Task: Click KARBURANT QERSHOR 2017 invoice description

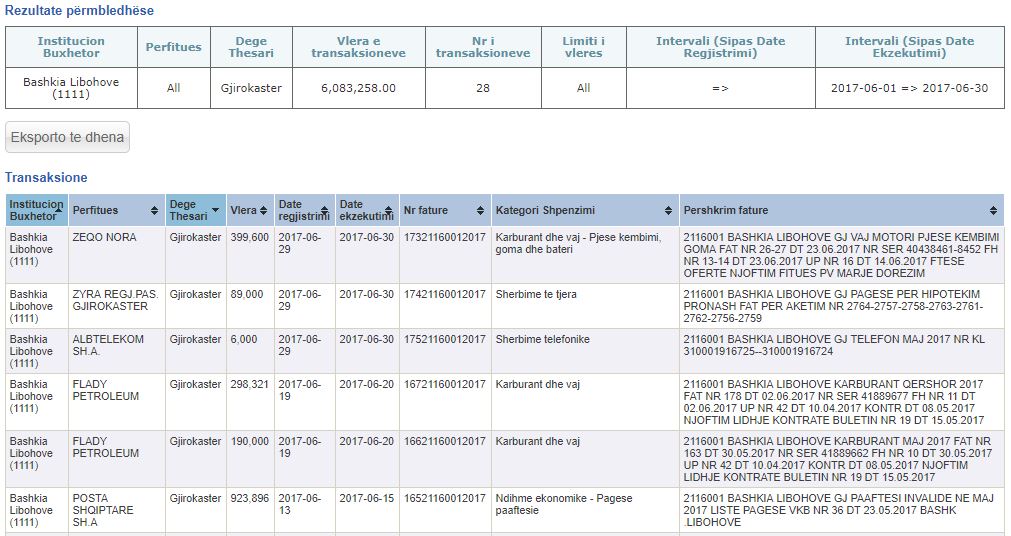Action: (841, 402)
